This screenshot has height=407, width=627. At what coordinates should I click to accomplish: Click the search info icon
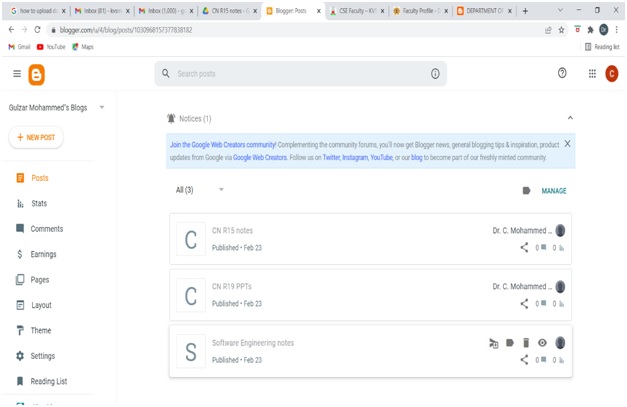click(435, 73)
